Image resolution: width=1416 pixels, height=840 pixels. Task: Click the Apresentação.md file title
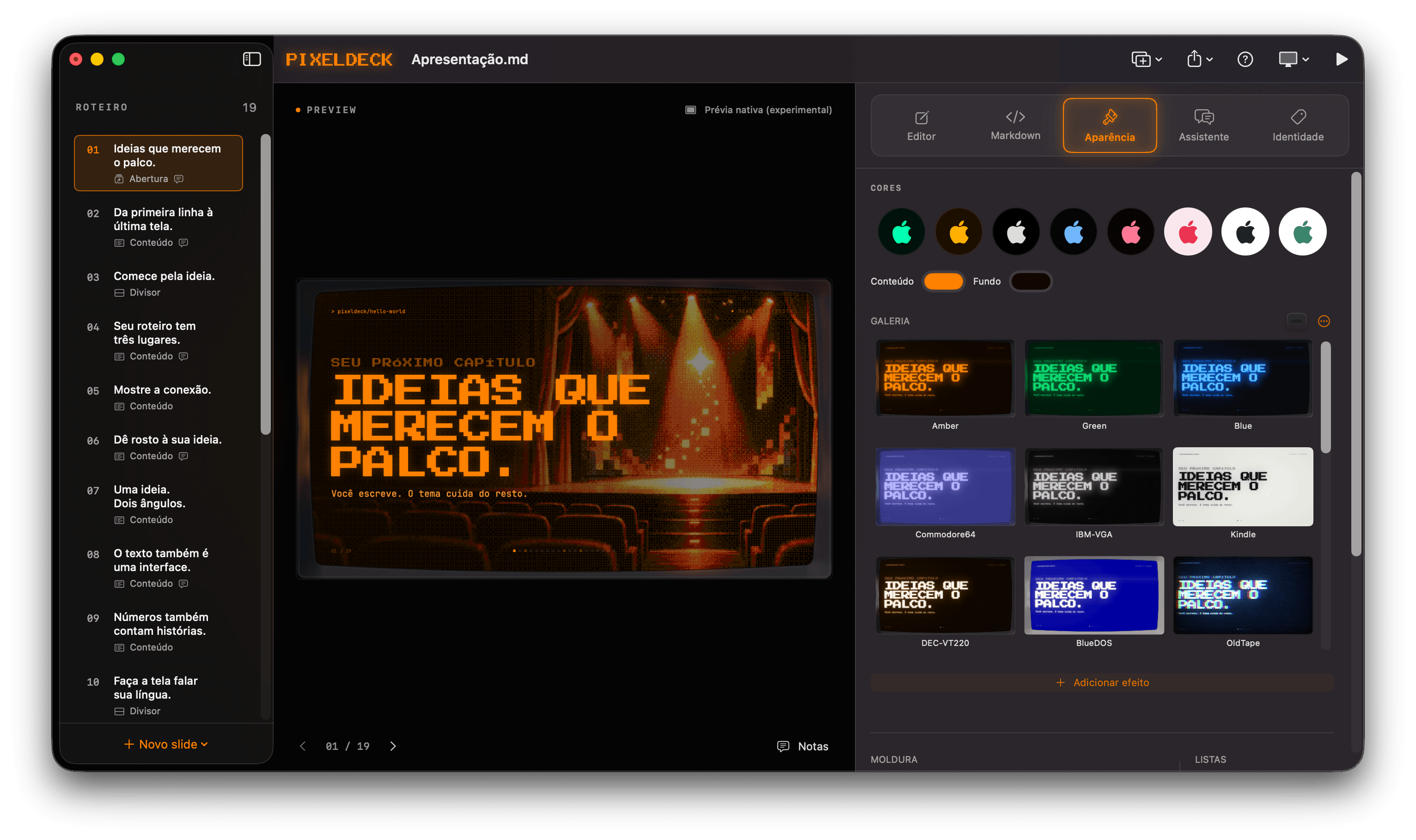tap(470, 60)
